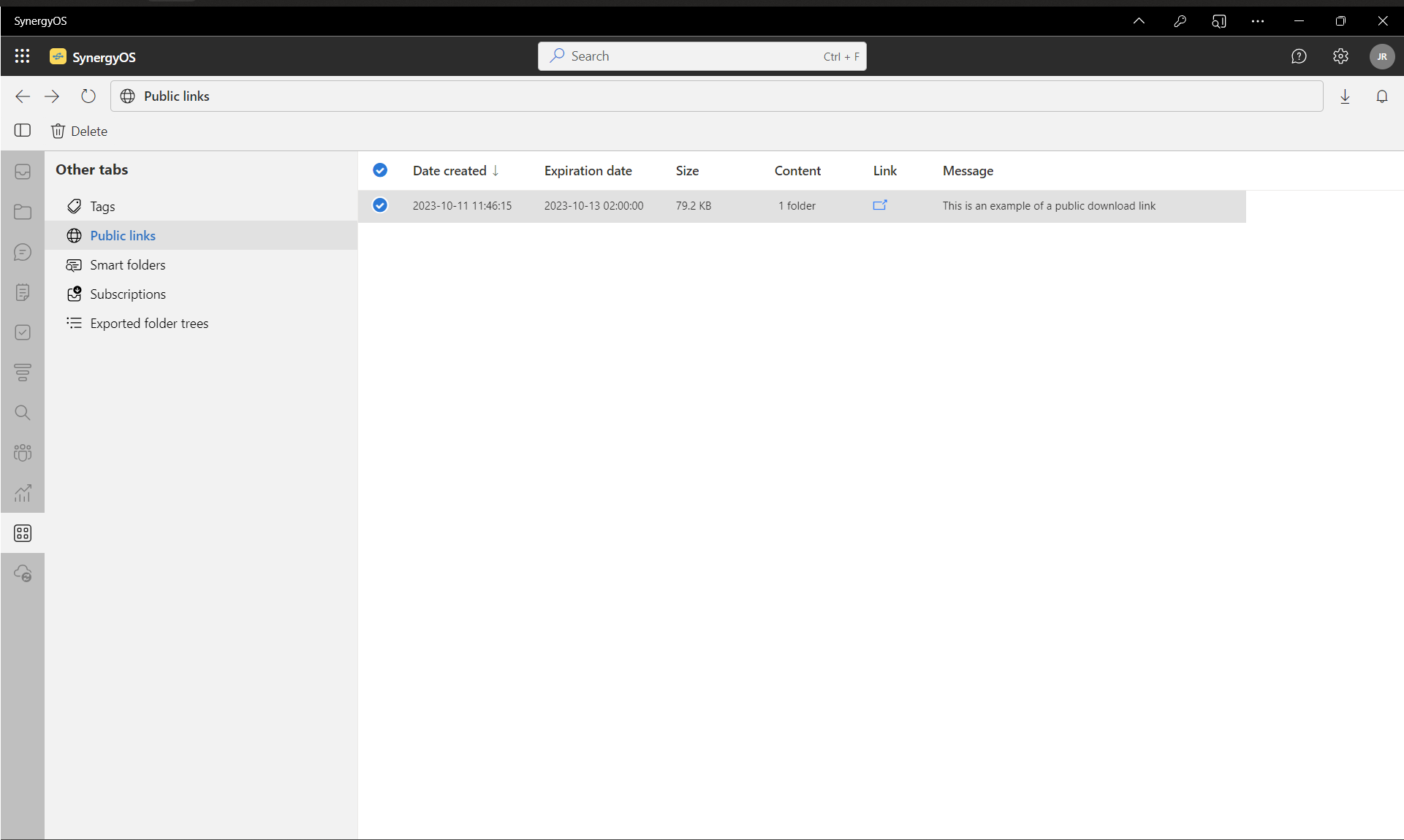The width and height of the screenshot is (1404, 840).
Task: Open the Exported folder trees tab
Action: (x=201, y=324)
